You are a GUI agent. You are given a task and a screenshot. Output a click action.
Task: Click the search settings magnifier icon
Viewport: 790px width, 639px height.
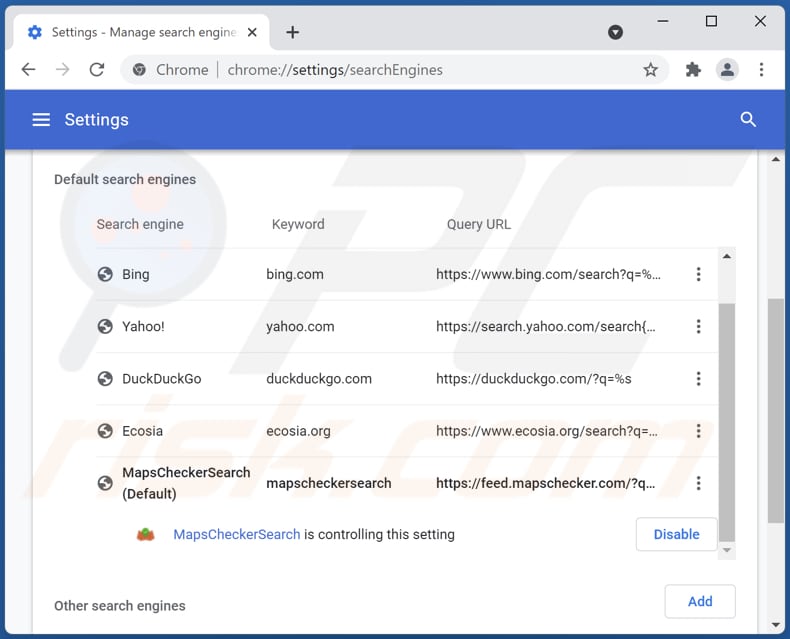[748, 120]
